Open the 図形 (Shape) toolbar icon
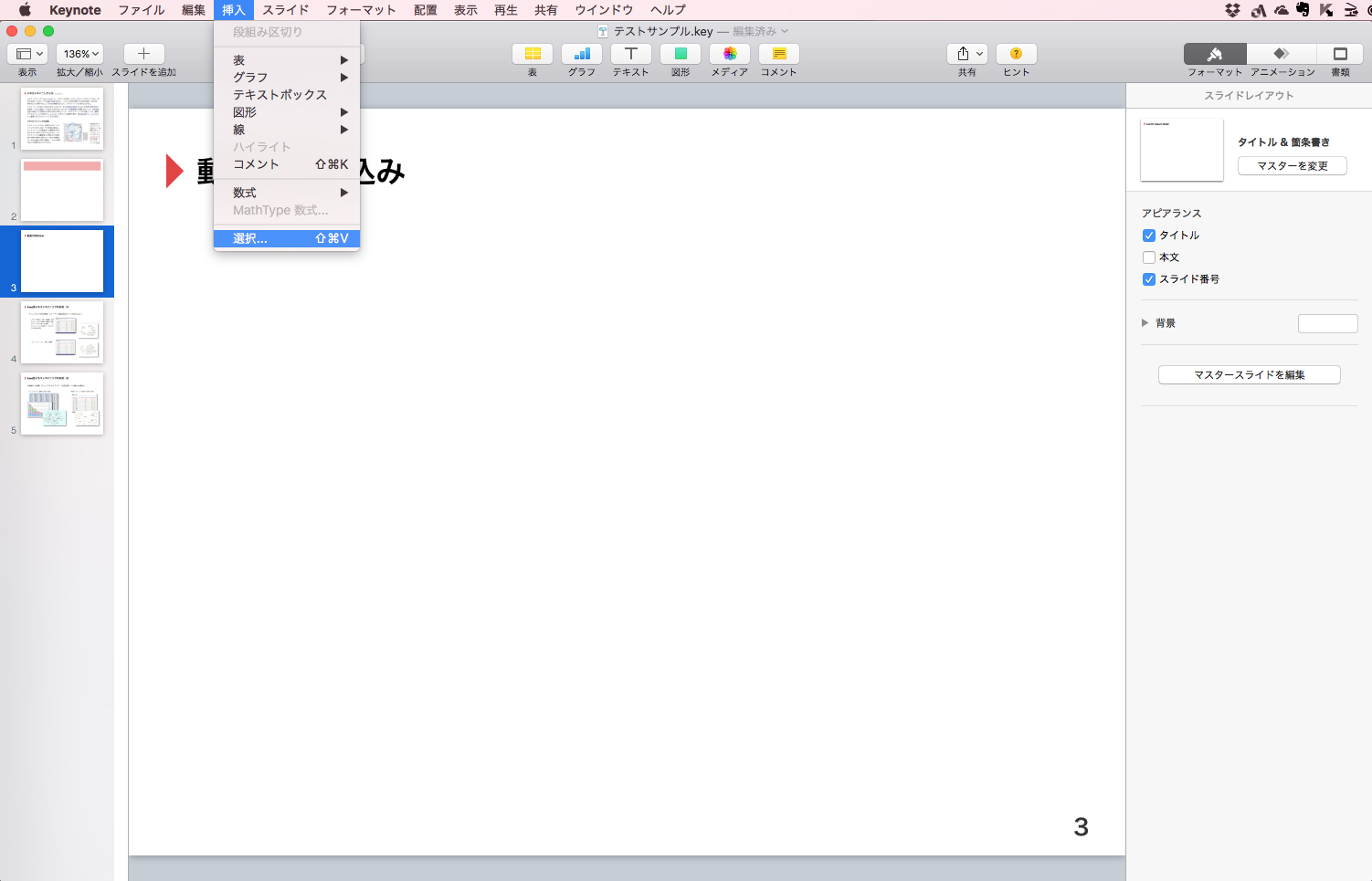This screenshot has height=881, width=1372. (681, 54)
